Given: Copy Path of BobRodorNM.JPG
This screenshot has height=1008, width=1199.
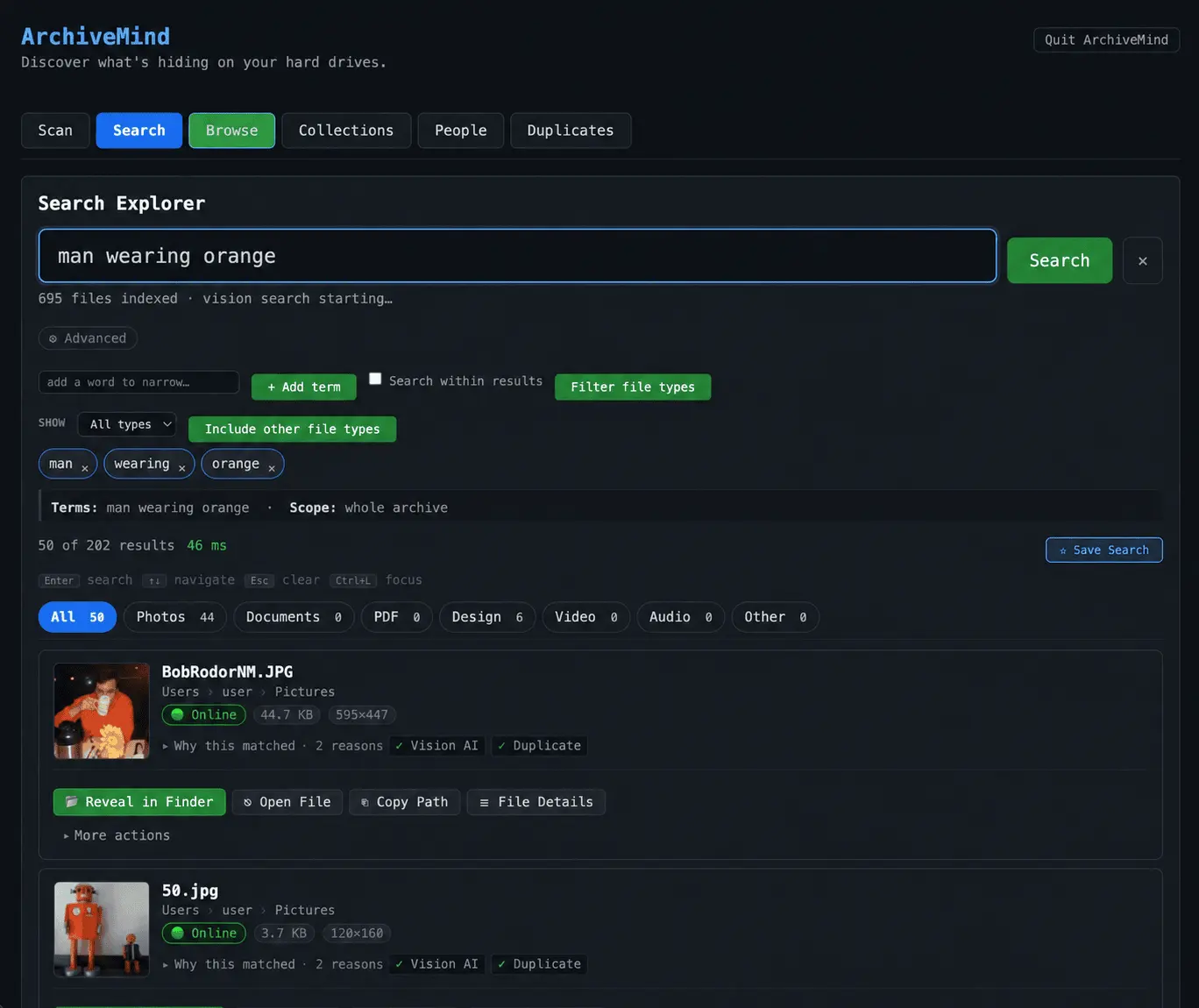Looking at the screenshot, I should [x=405, y=802].
